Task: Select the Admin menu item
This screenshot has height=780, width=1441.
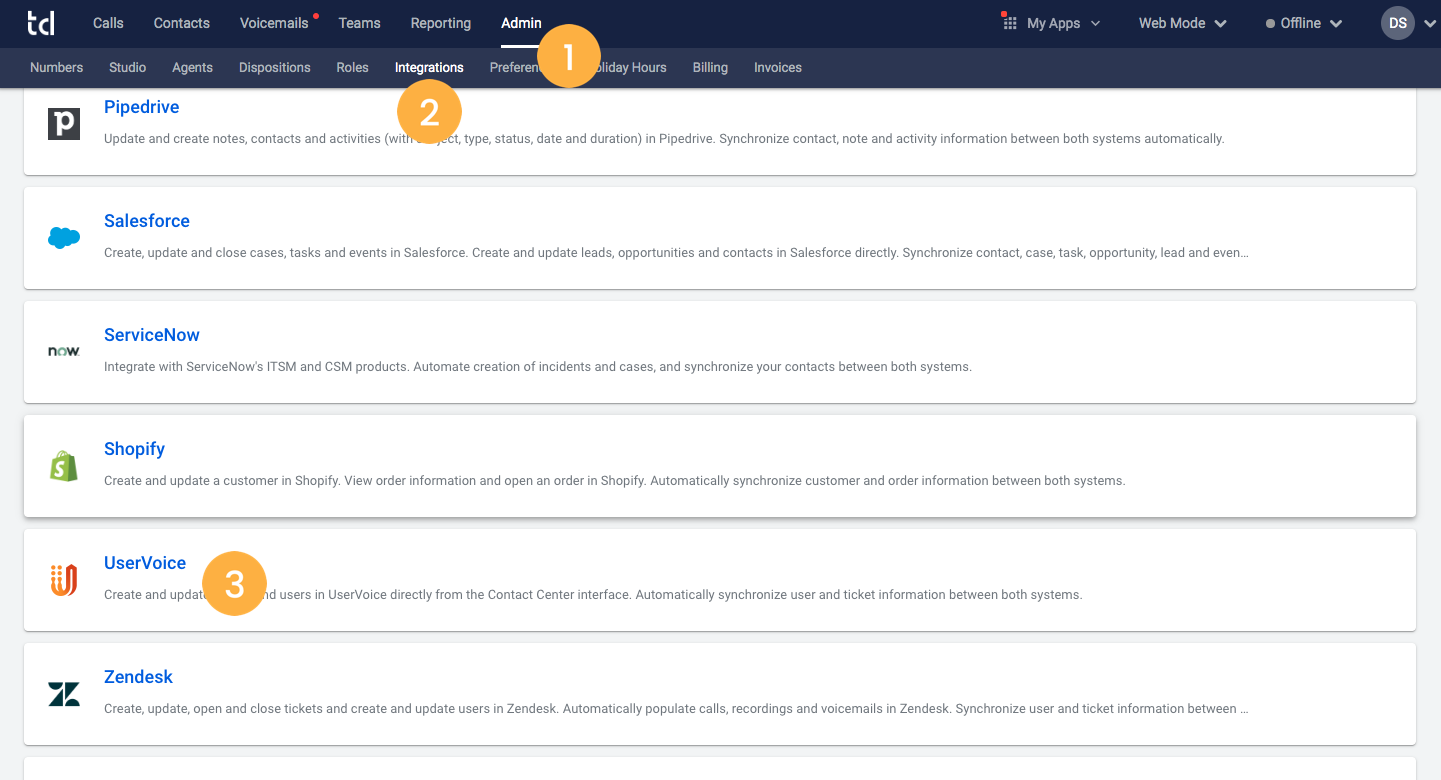Action: [521, 23]
